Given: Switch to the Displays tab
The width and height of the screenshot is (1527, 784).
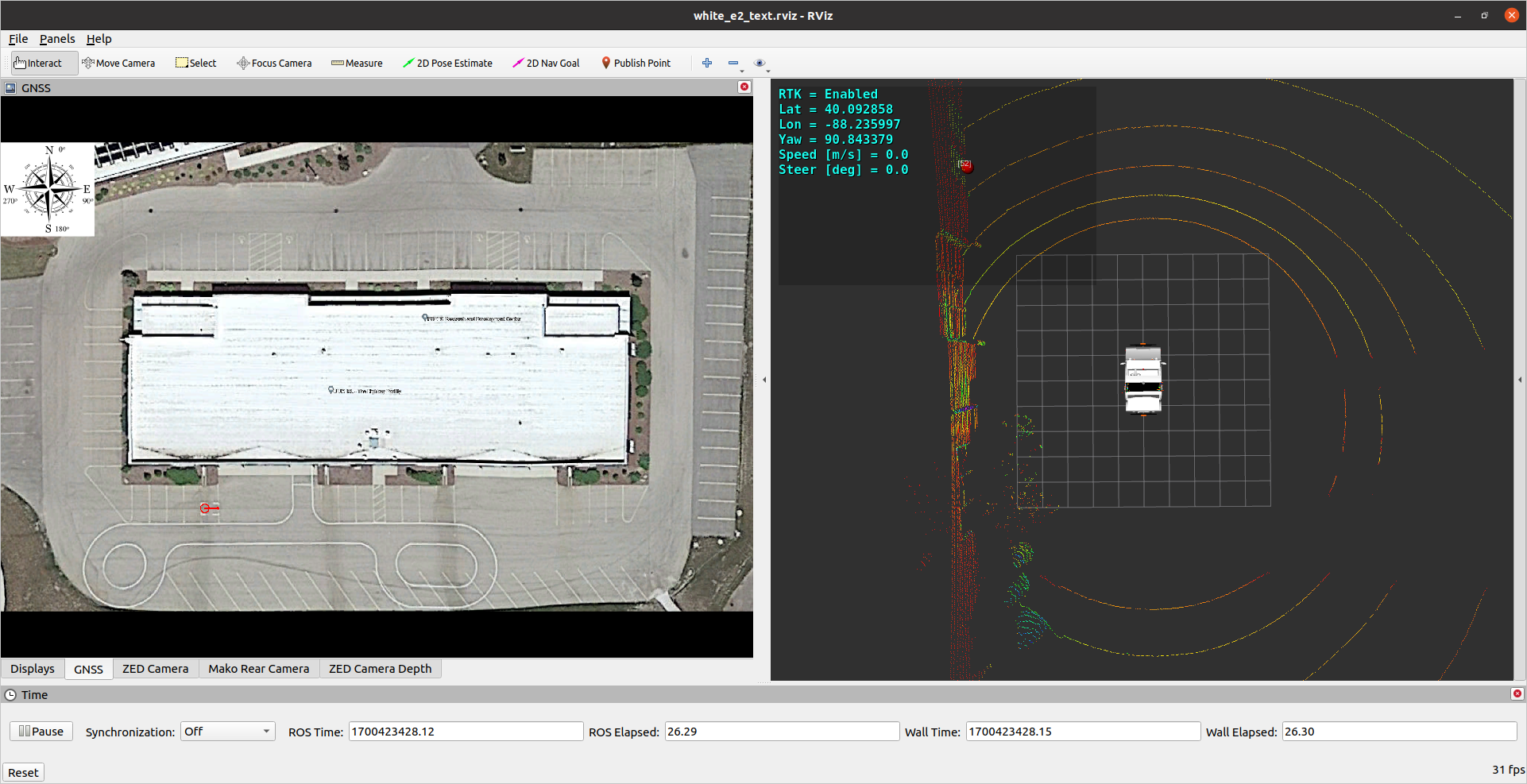Looking at the screenshot, I should pos(33,669).
